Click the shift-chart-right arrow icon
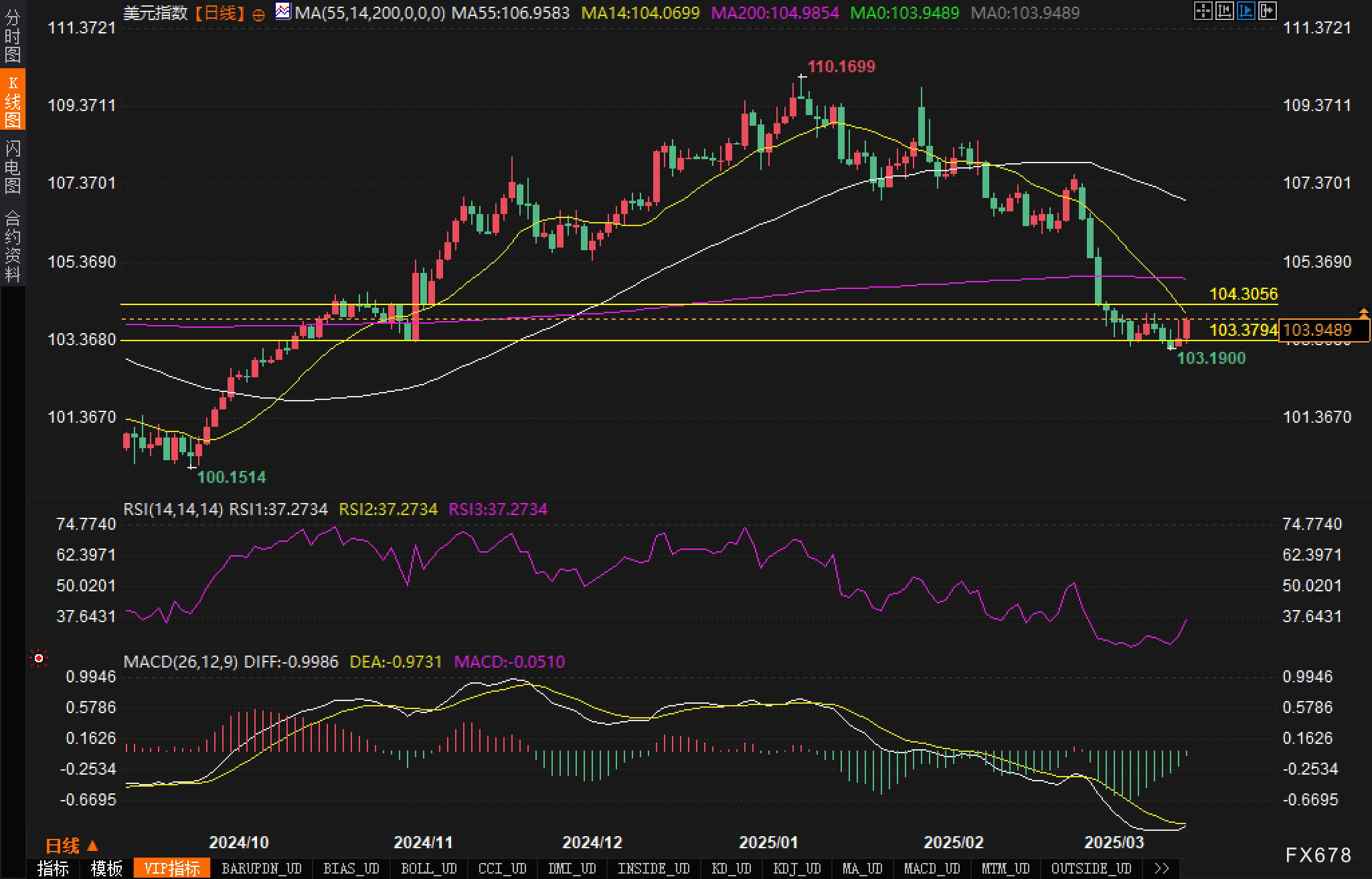This screenshot has width=1372, height=879. click(1267, 11)
